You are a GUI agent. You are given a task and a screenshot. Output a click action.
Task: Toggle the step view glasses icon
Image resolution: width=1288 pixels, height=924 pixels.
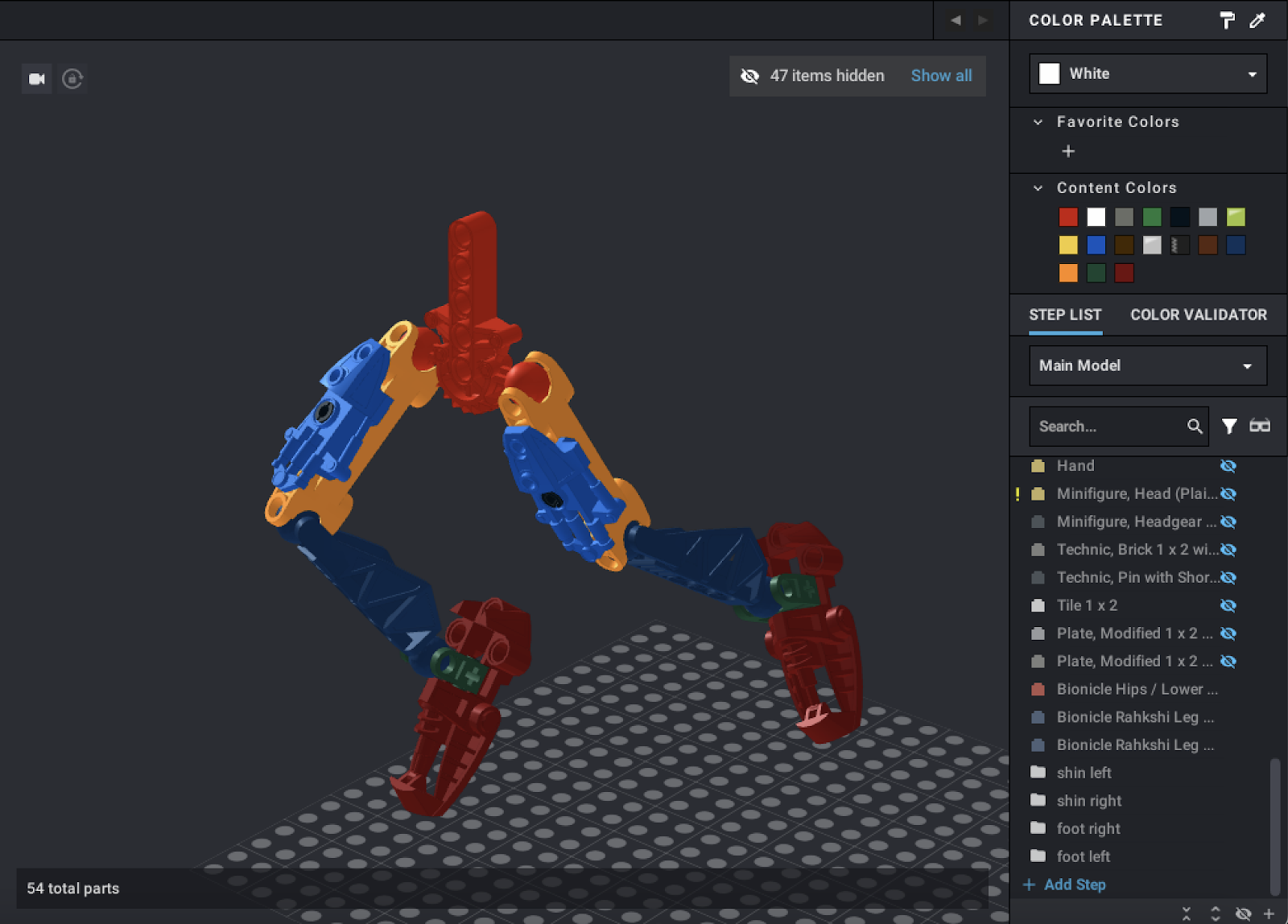tap(1260, 426)
